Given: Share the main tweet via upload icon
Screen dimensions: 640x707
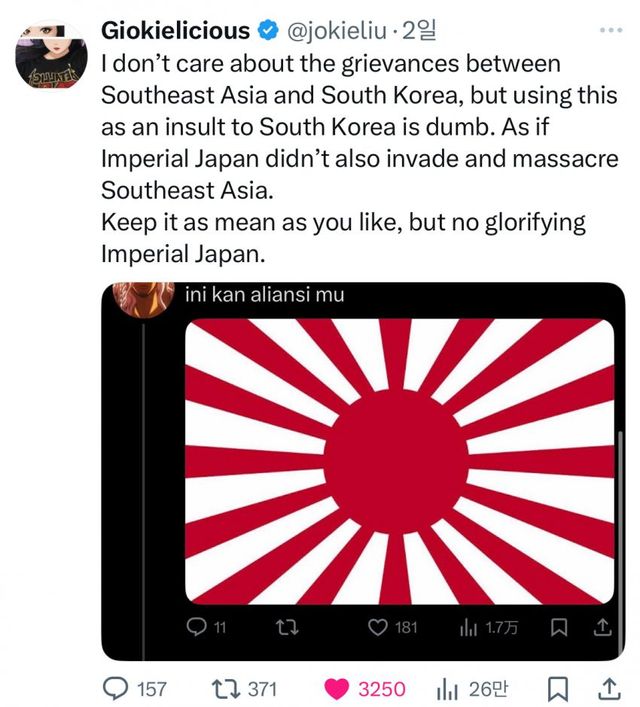Looking at the screenshot, I should pos(609,689).
